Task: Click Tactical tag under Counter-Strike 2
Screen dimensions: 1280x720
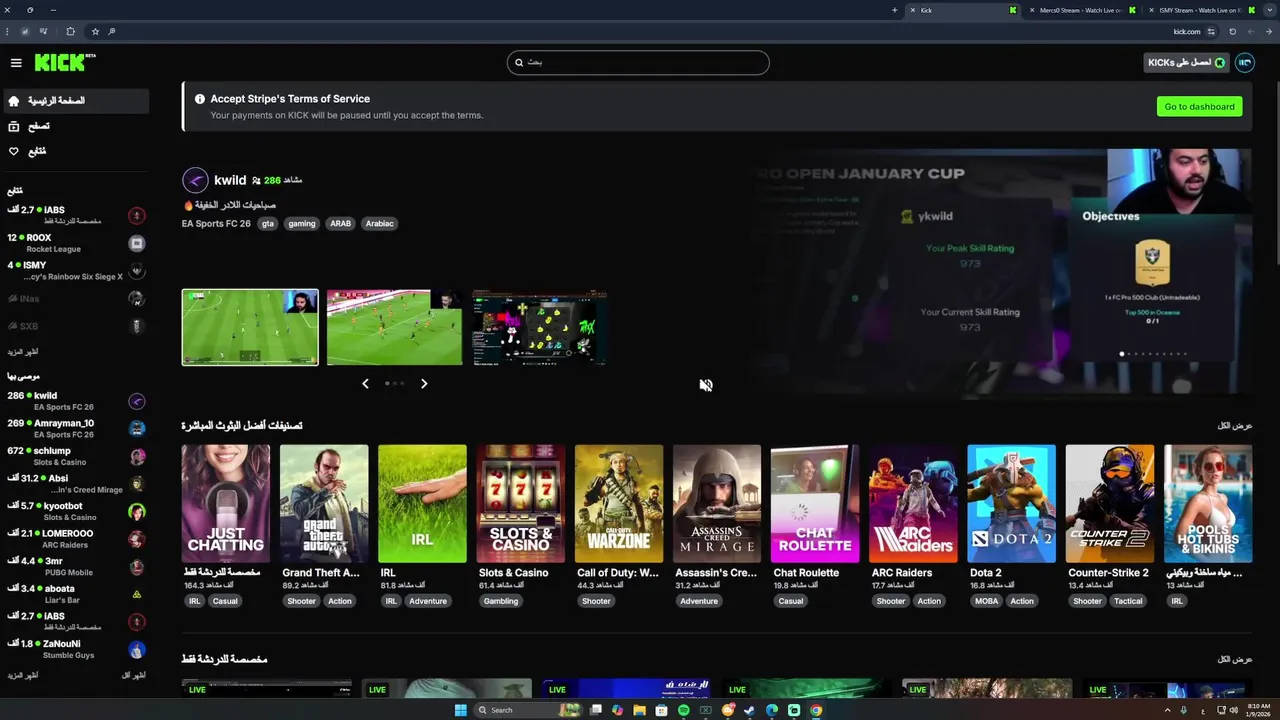Action: coord(1128,601)
